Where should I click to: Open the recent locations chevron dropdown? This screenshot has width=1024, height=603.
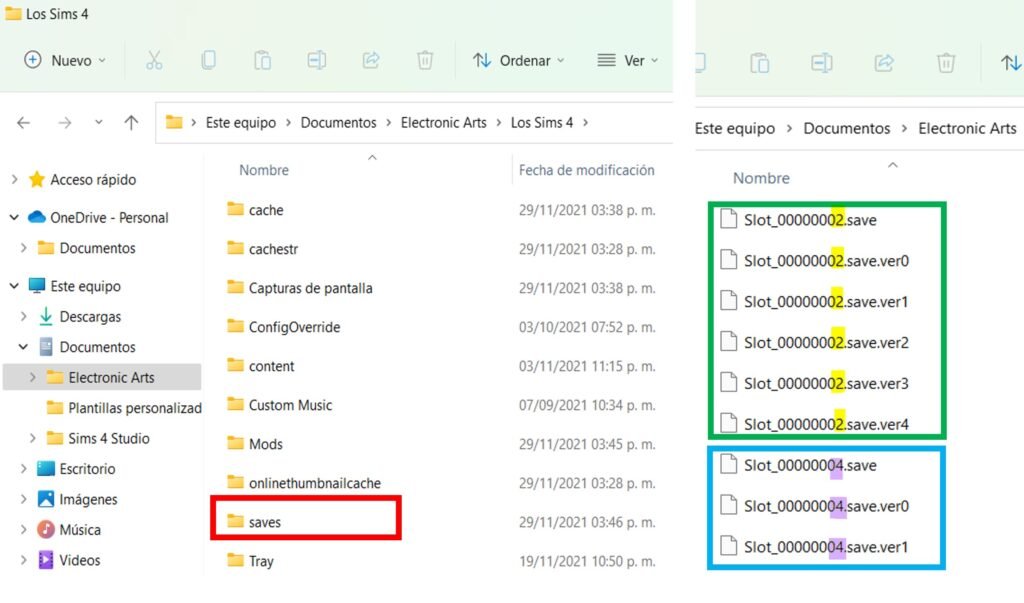(98, 123)
